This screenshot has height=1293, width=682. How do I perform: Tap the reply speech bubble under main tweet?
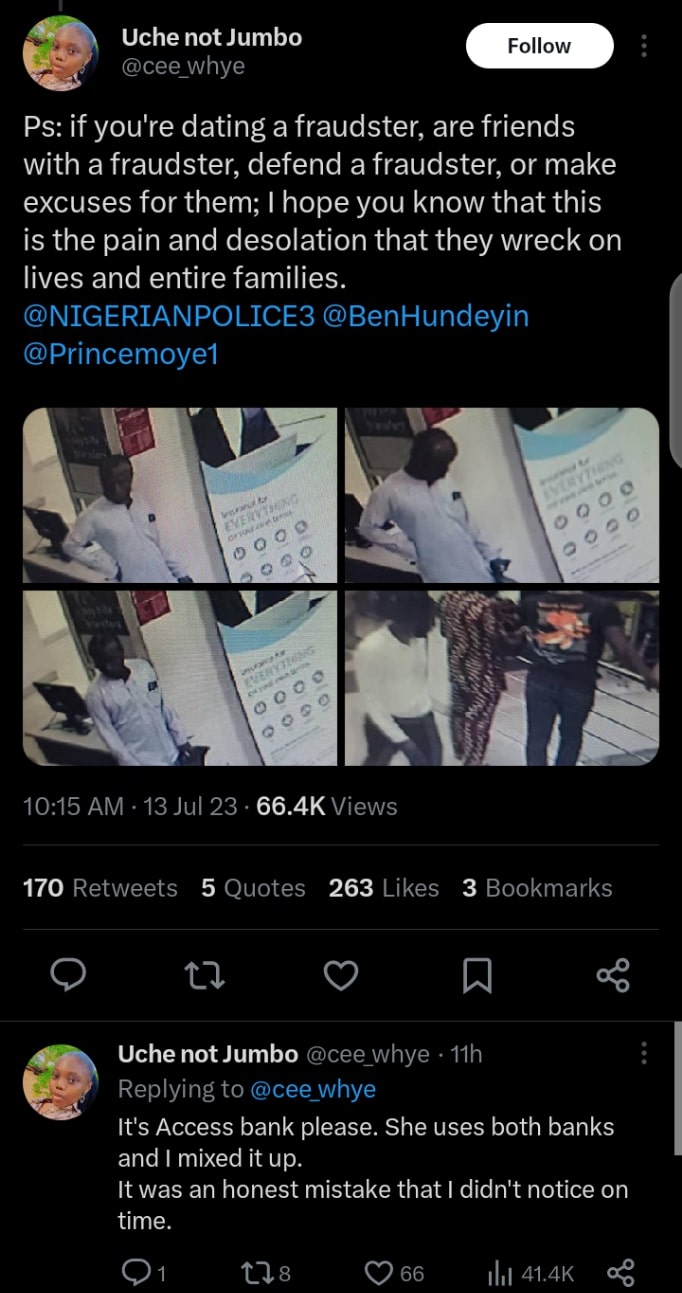68,975
